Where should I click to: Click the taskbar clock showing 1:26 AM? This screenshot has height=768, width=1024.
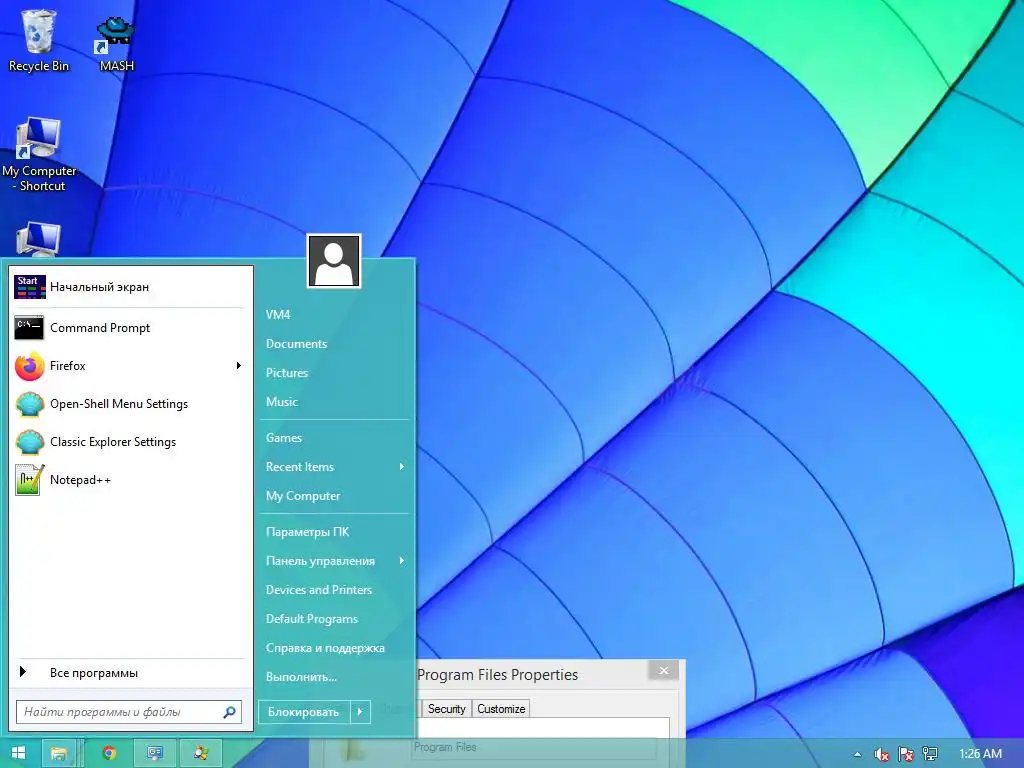tap(980, 754)
